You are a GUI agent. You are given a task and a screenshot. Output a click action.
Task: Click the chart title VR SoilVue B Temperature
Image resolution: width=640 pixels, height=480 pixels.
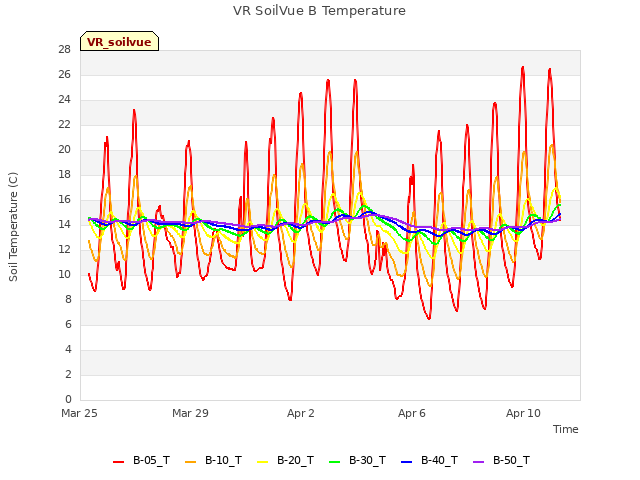click(319, 11)
